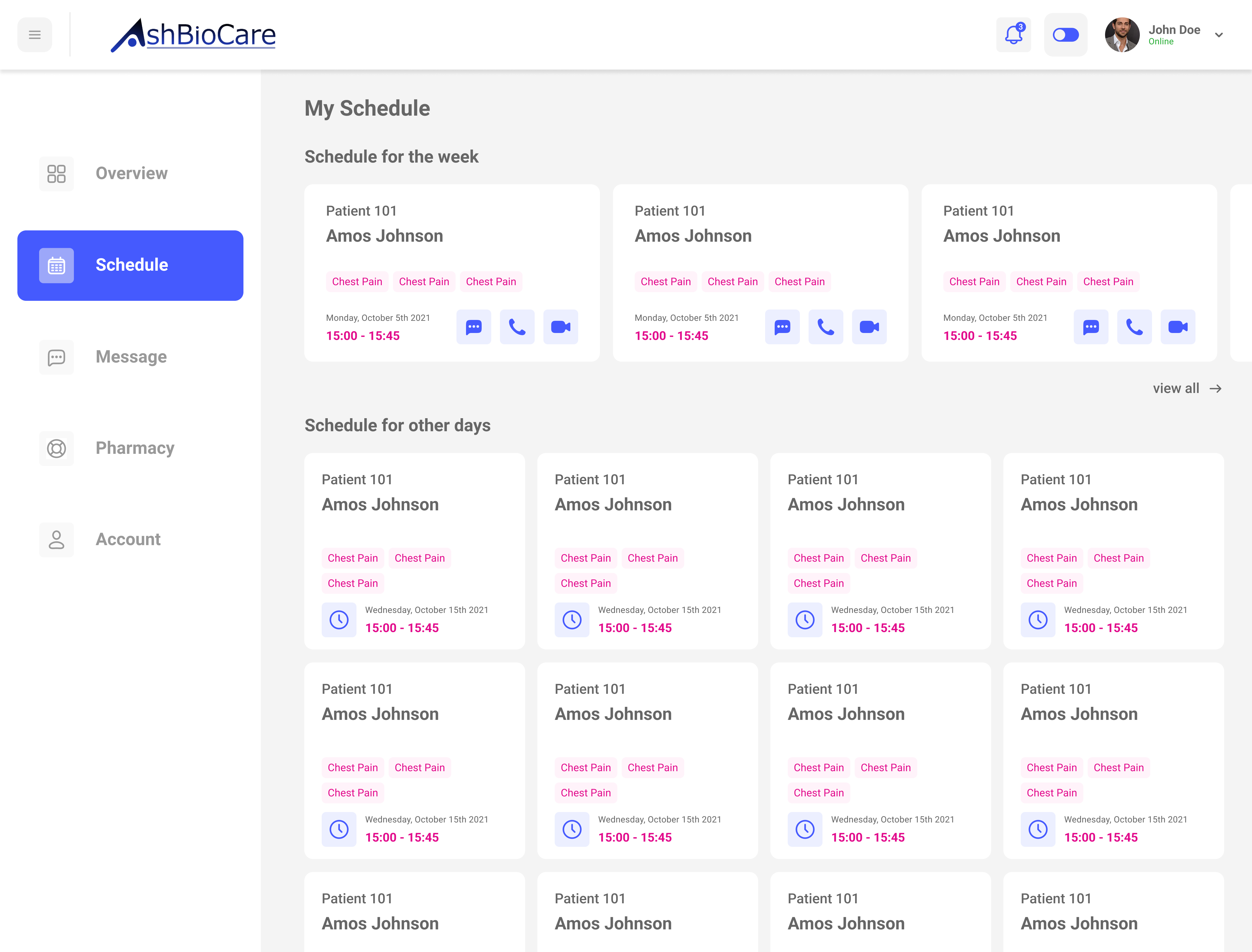Image resolution: width=1252 pixels, height=952 pixels.
Task: Select the Schedule sidebar item
Action: click(130, 265)
